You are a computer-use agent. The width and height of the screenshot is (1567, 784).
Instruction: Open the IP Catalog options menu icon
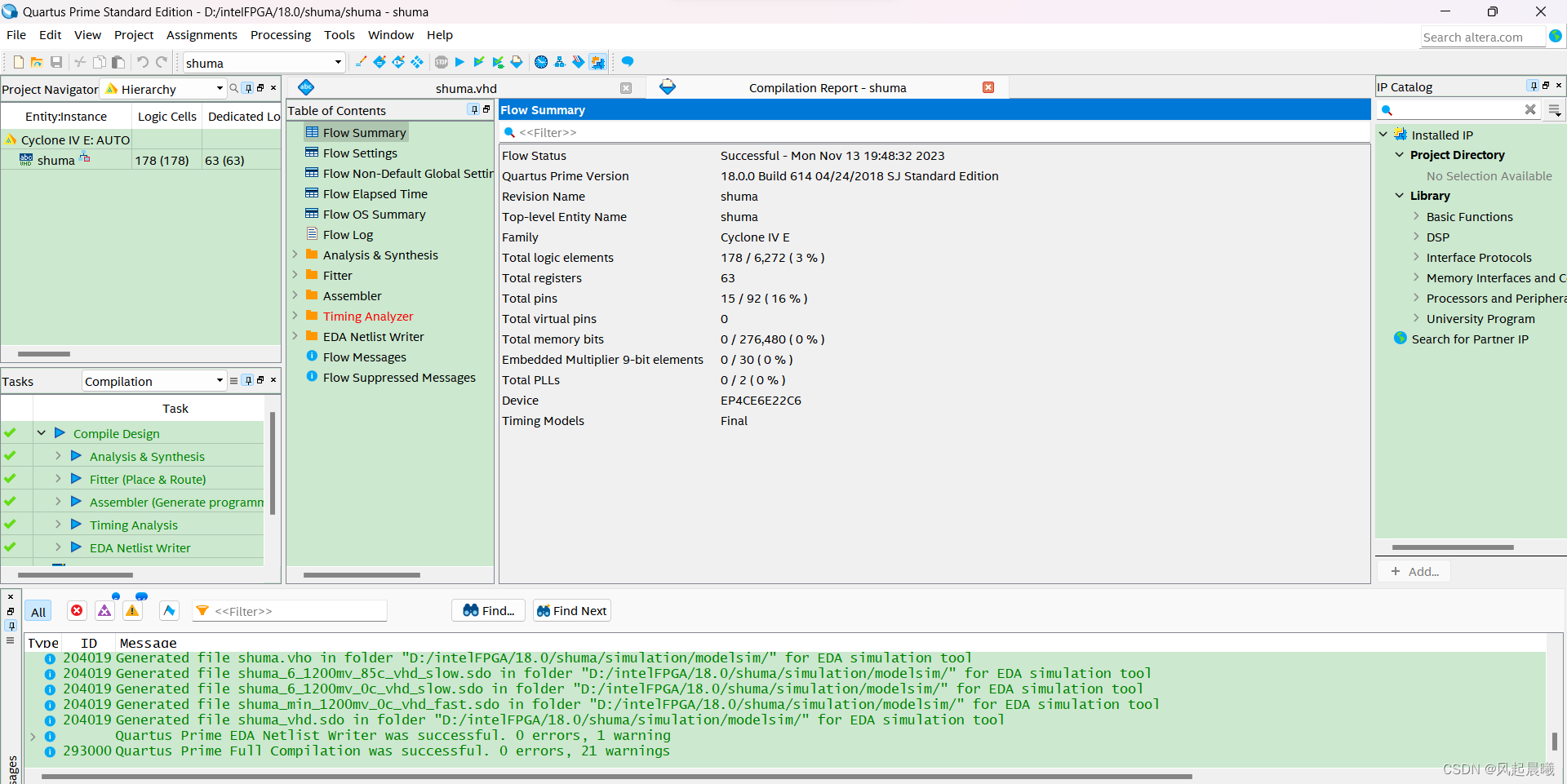pyautogui.click(x=1555, y=109)
